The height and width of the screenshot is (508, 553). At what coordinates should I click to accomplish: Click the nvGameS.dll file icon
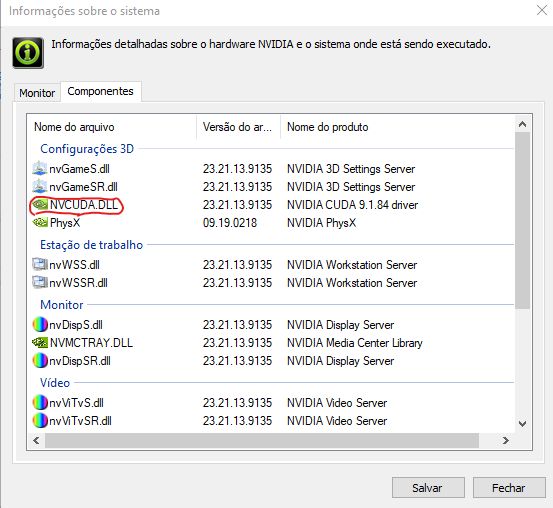40,168
